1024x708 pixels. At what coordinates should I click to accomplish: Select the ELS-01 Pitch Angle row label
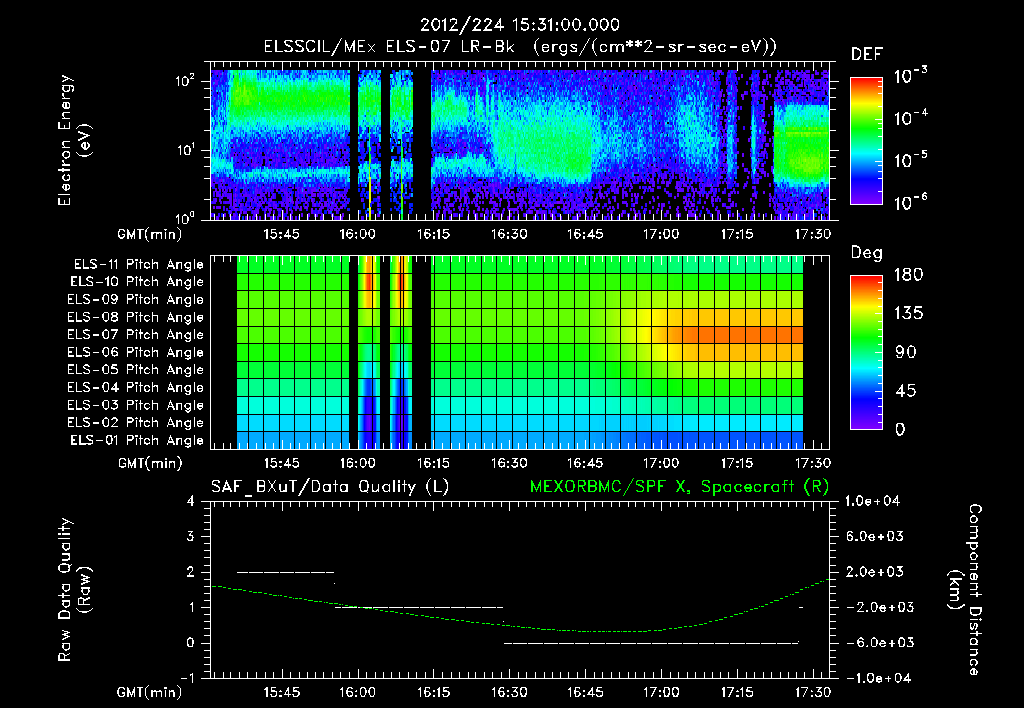pyautogui.click(x=136, y=440)
